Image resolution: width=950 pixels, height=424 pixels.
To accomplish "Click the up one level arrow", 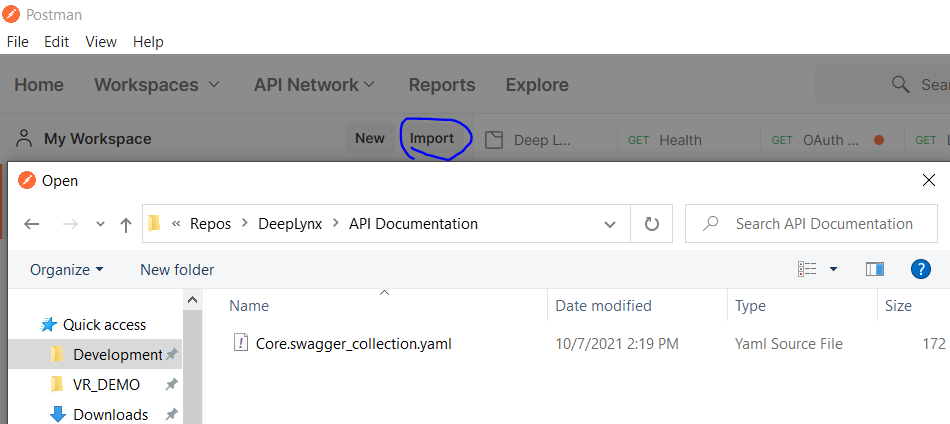I will tap(126, 224).
